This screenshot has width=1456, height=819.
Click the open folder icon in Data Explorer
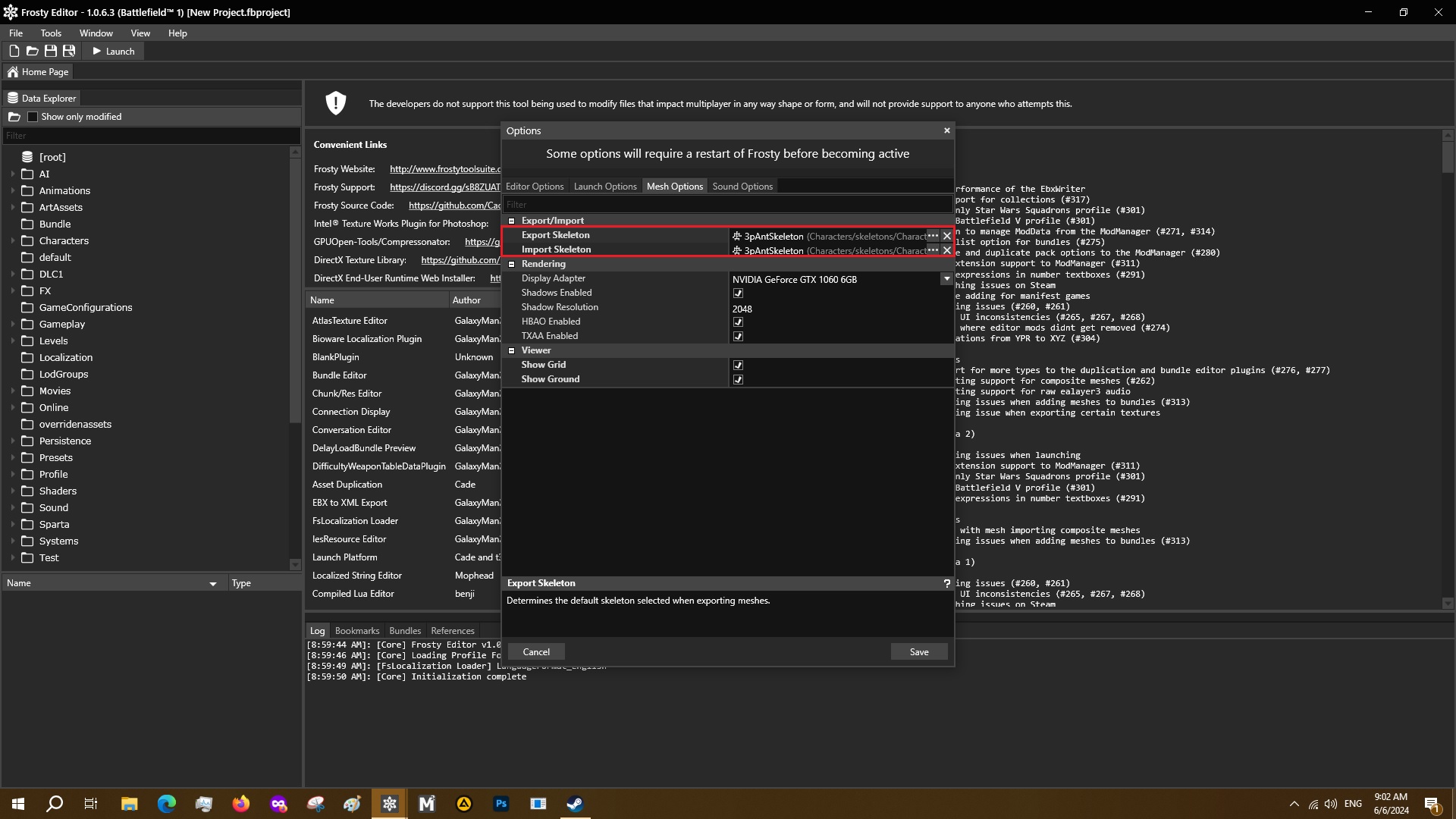pos(14,117)
